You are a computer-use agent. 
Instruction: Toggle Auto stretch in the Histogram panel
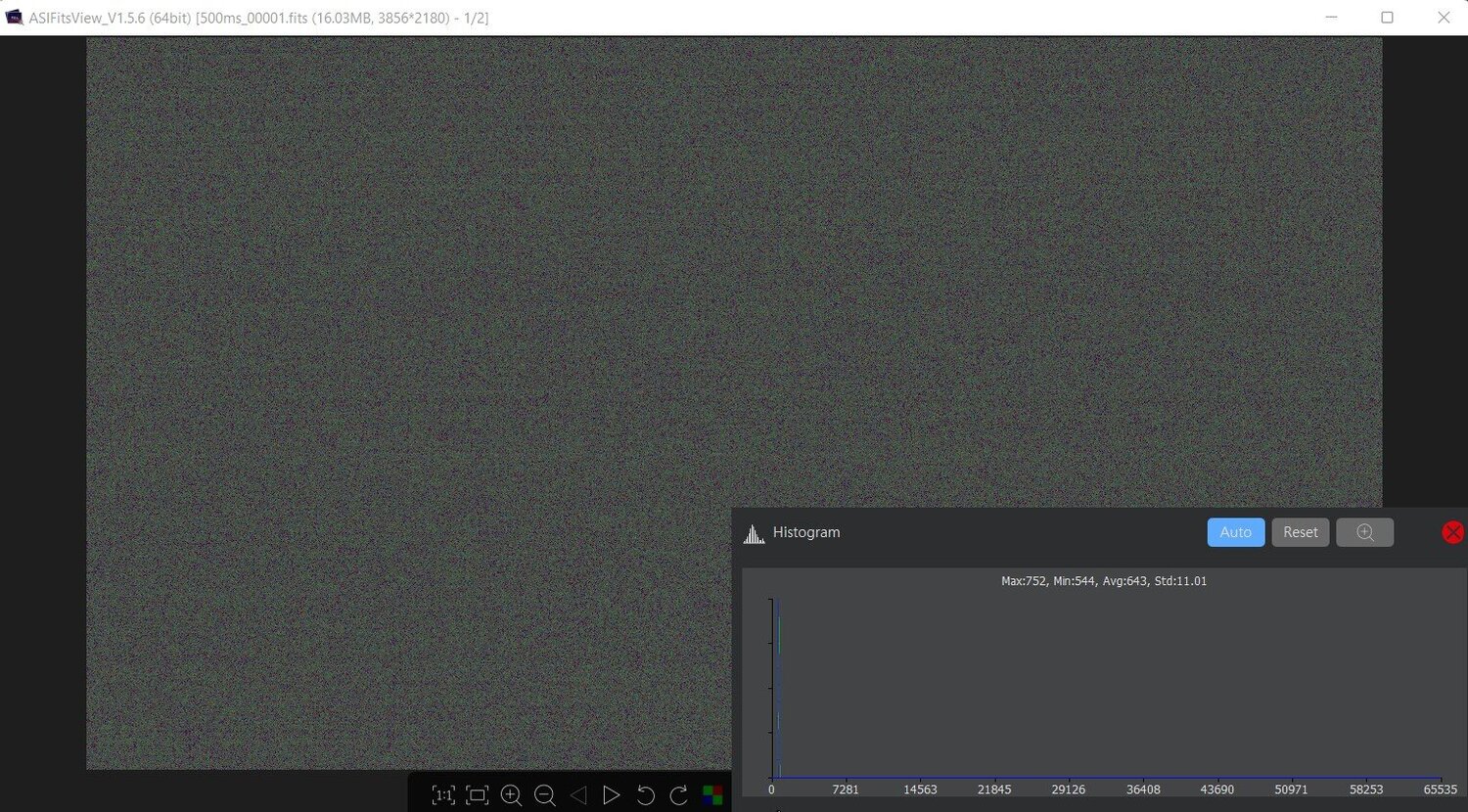click(x=1235, y=531)
